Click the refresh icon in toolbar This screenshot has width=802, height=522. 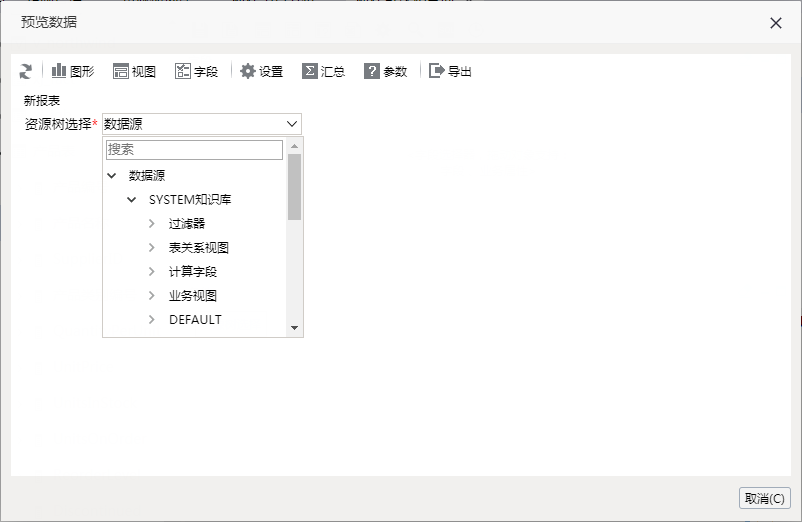click(x=26, y=71)
